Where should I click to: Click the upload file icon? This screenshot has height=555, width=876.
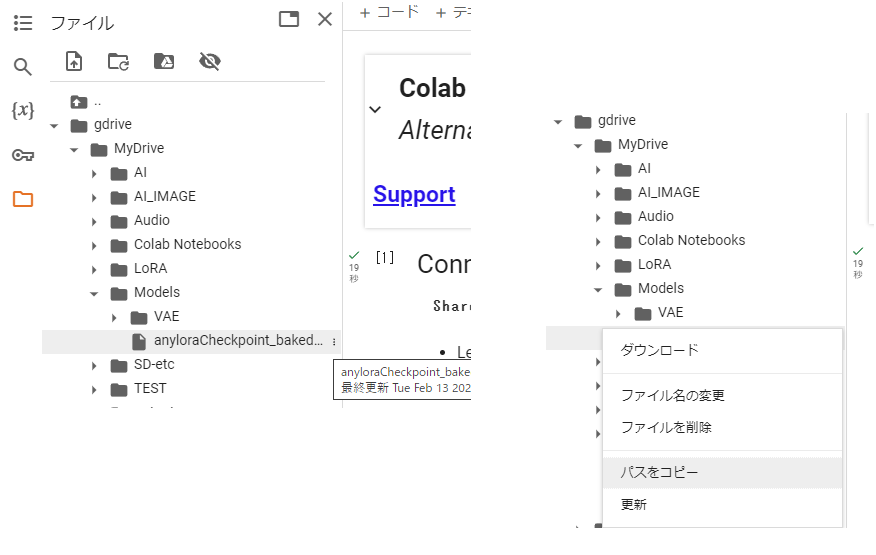[x=74, y=62]
